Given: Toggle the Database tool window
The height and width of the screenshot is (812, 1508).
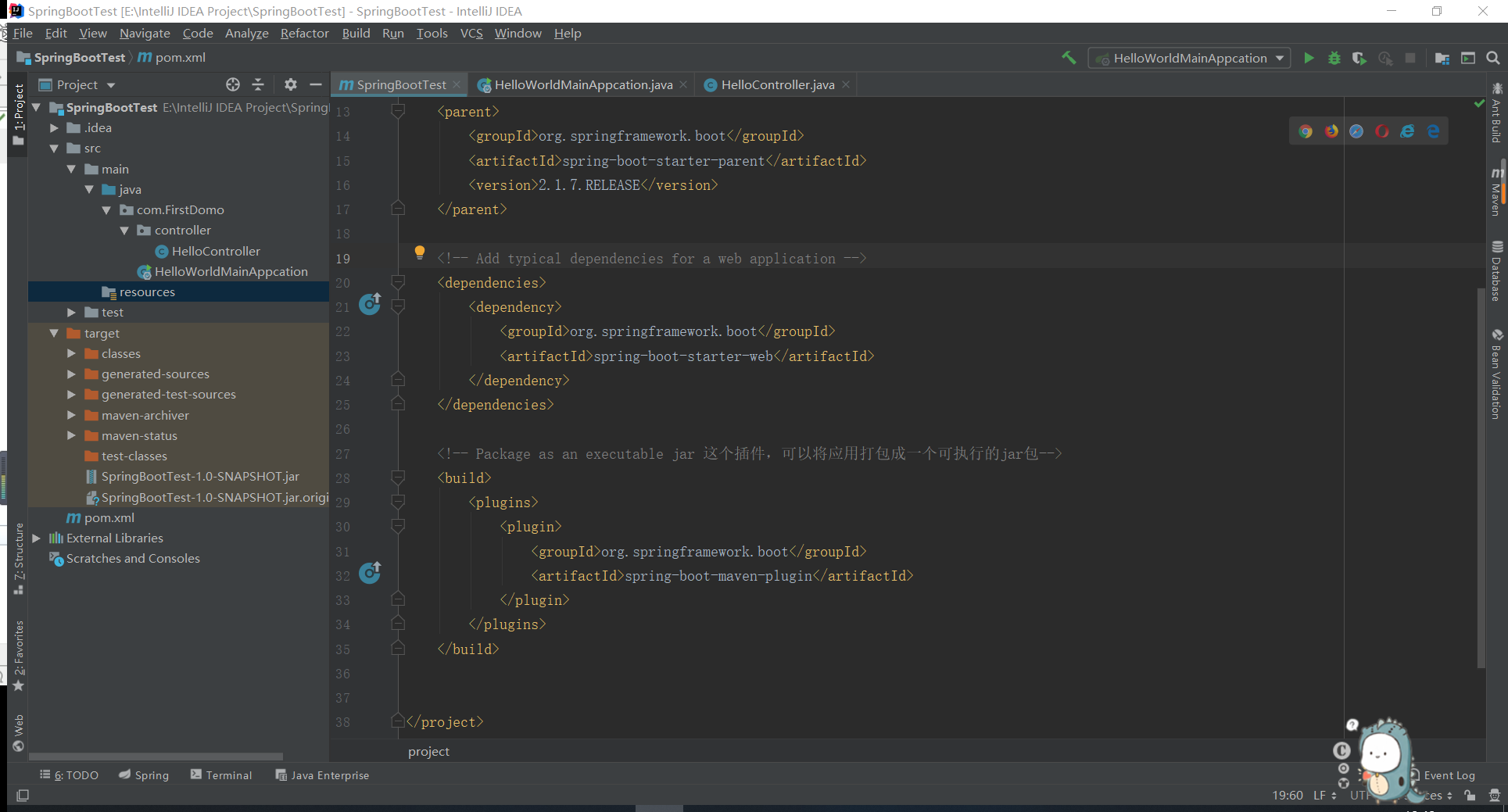Looking at the screenshot, I should 1496,272.
